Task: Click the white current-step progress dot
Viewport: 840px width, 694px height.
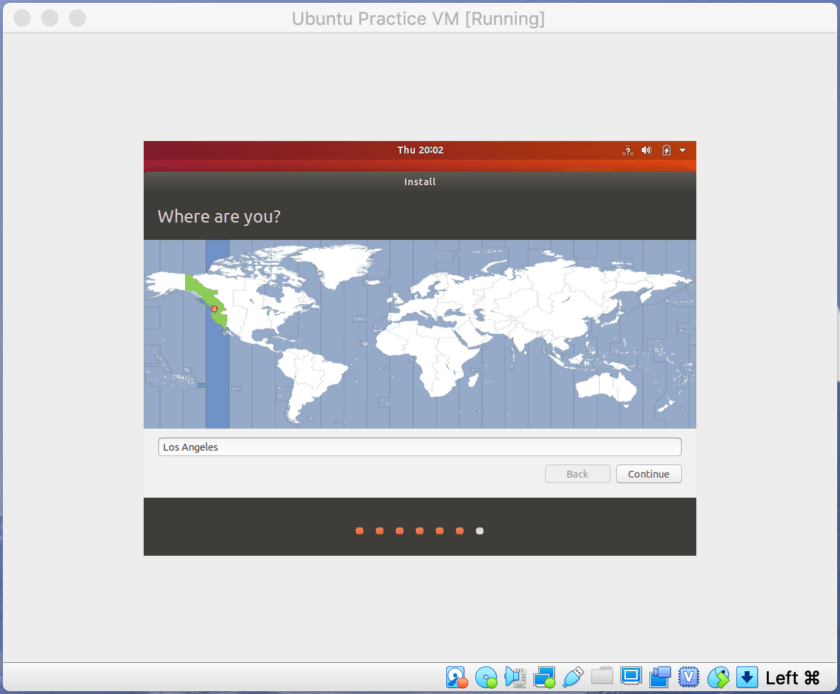Action: point(479,531)
